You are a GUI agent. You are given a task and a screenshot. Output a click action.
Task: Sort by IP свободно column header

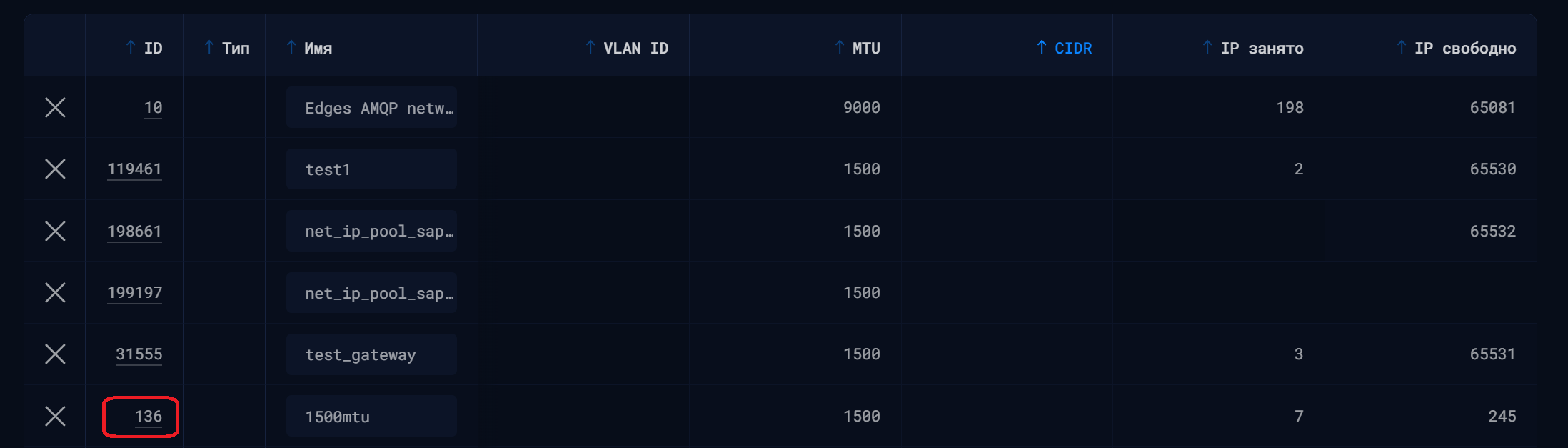[1464, 48]
